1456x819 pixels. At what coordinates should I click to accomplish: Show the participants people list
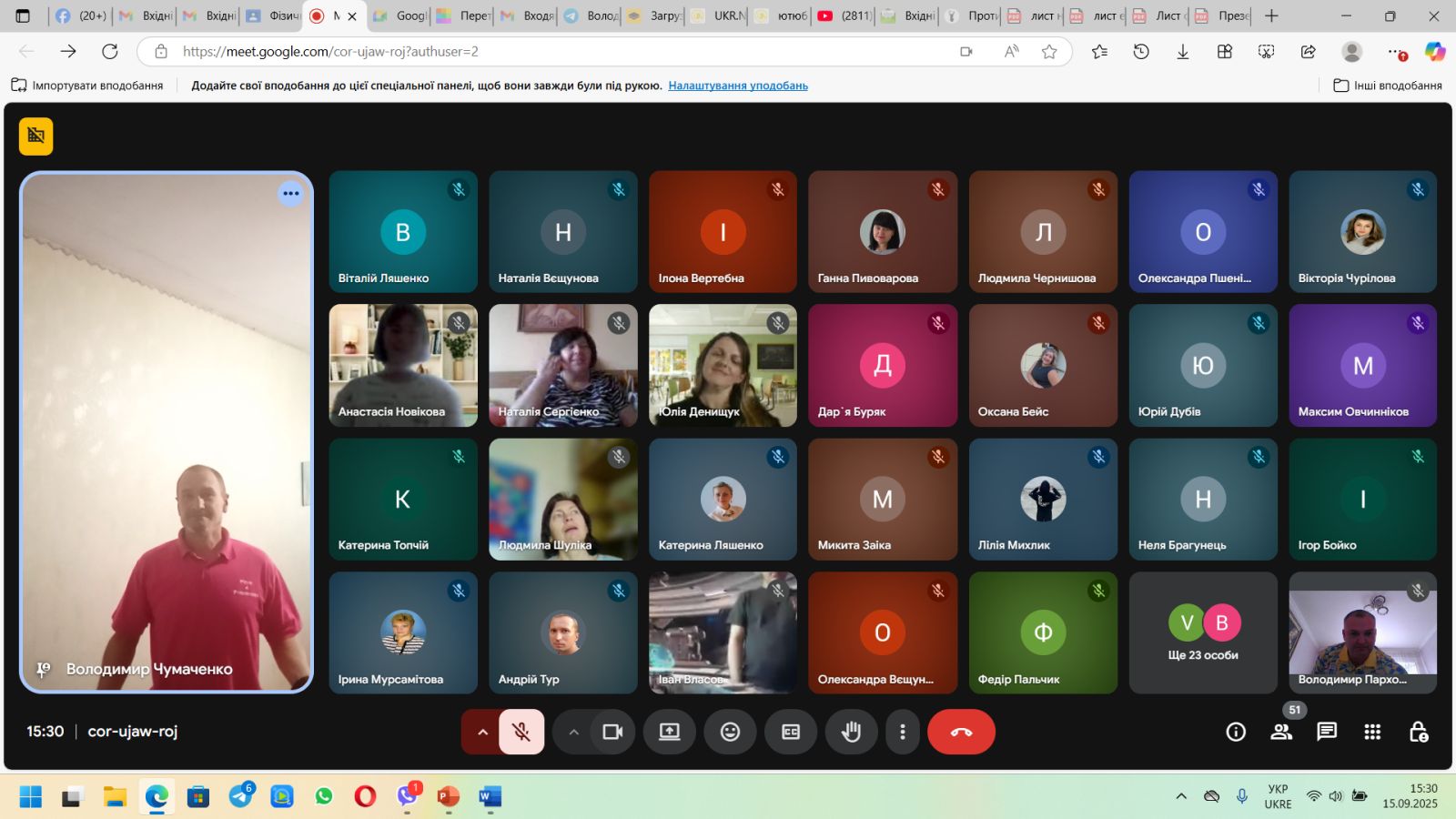pyautogui.click(x=1281, y=732)
